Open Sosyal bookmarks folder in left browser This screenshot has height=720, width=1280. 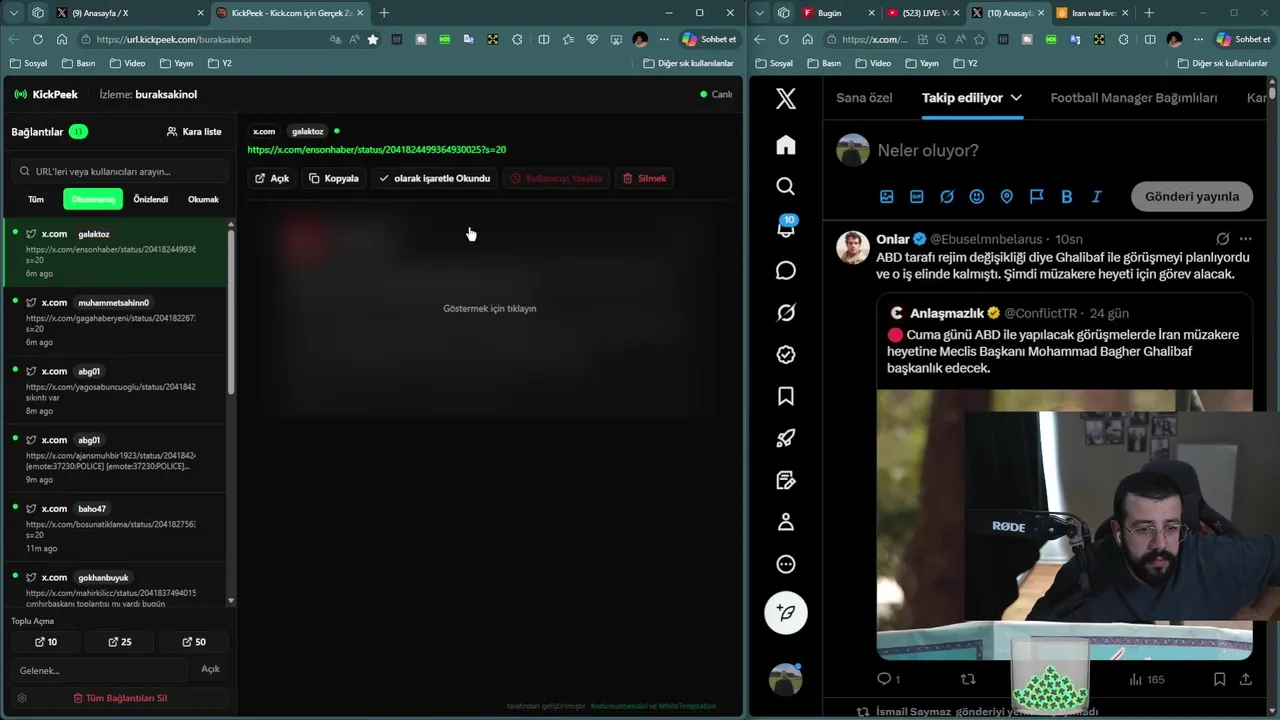(x=28, y=63)
